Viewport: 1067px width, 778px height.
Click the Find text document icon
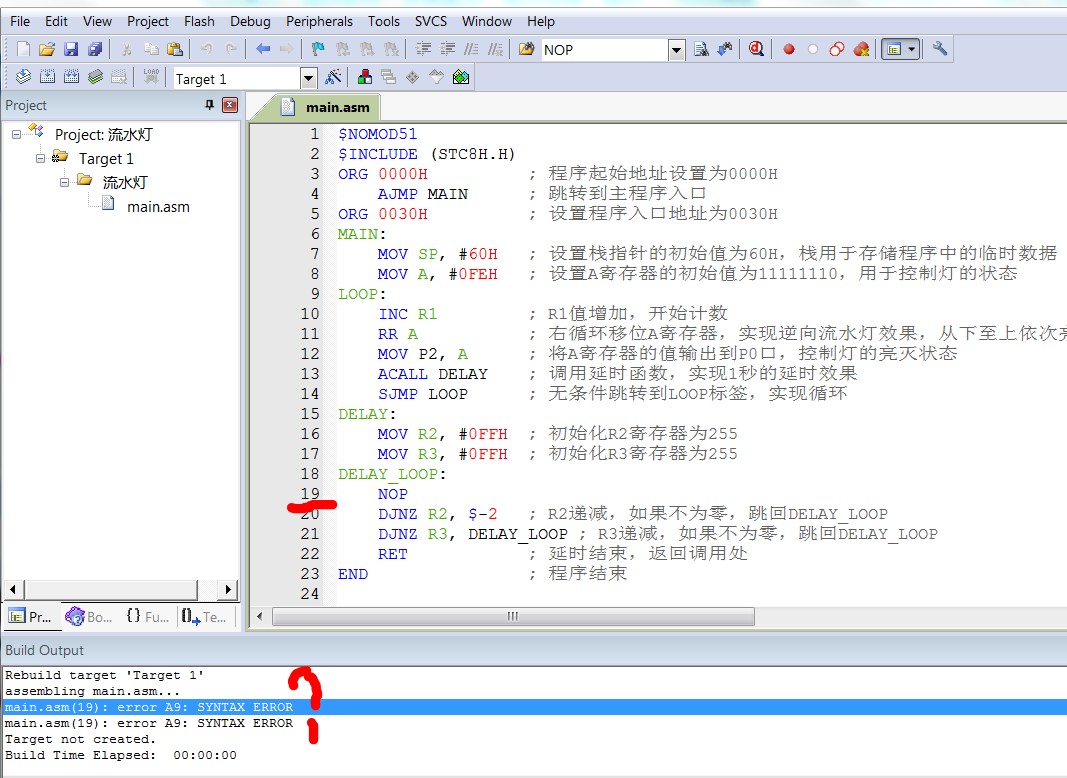(x=702, y=49)
